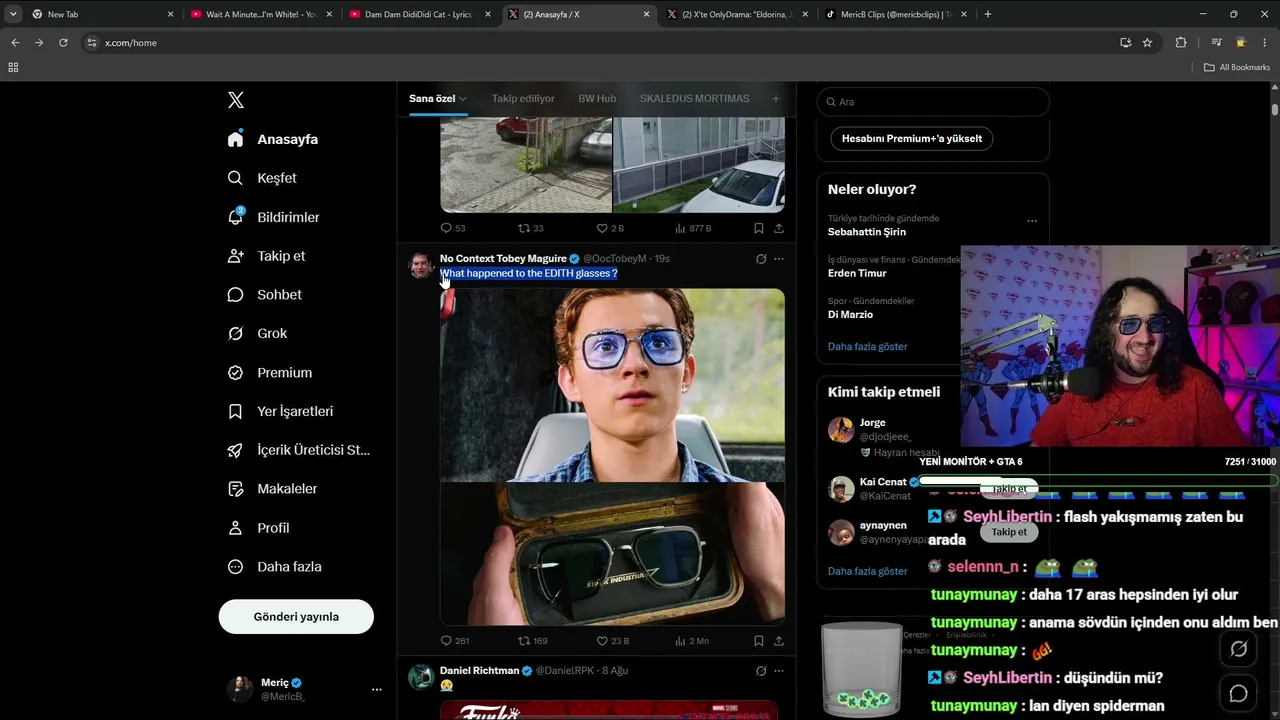The width and height of the screenshot is (1280, 720).
Task: Switch to the Takip ediliyor tab
Action: 523,99
